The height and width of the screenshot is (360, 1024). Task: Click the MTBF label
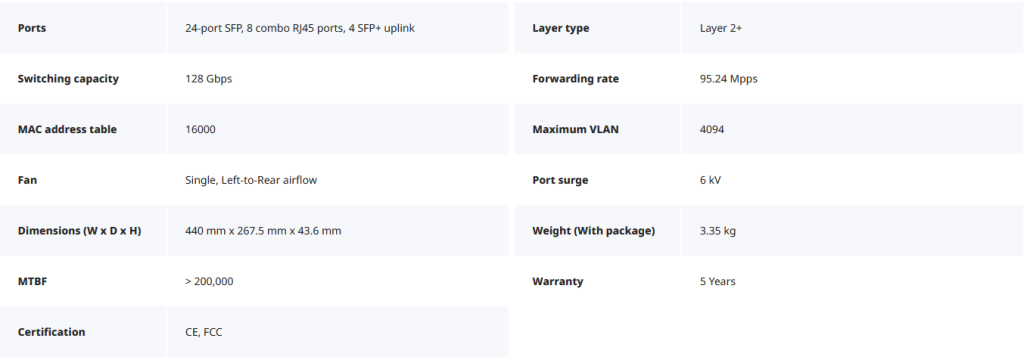click(x=32, y=282)
